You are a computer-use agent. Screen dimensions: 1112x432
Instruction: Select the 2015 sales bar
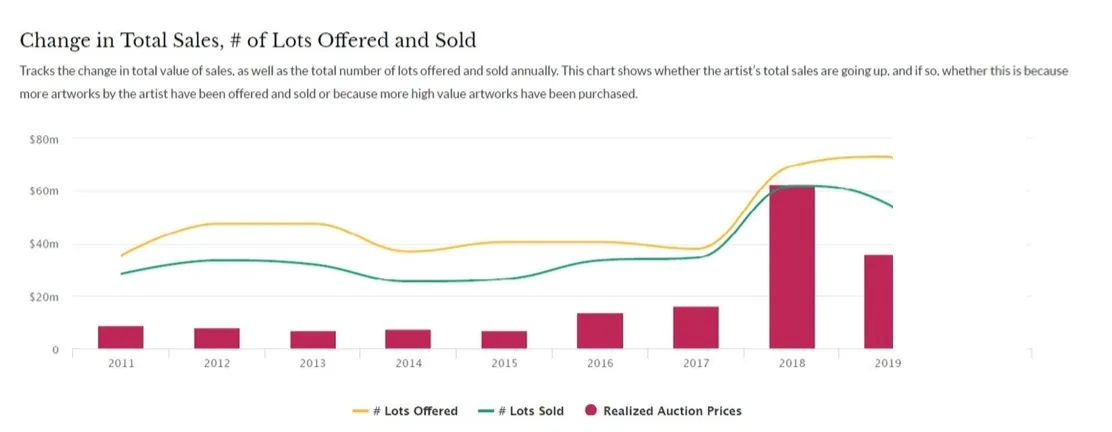[504, 339]
